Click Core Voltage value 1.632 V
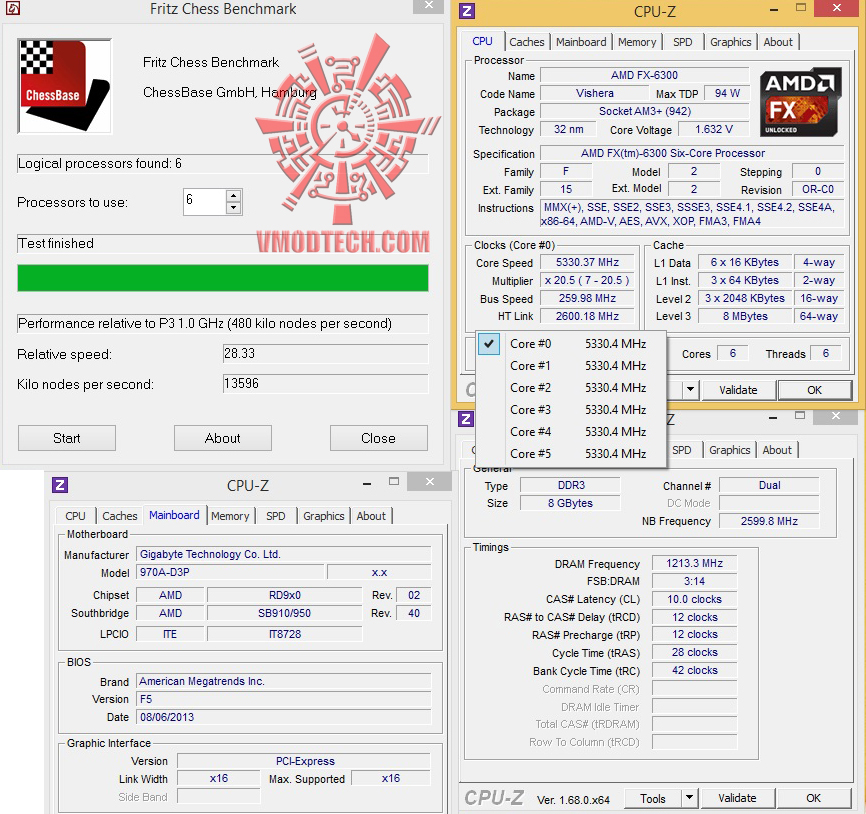Screen dimensions: 866x814 pyautogui.click(x=714, y=129)
